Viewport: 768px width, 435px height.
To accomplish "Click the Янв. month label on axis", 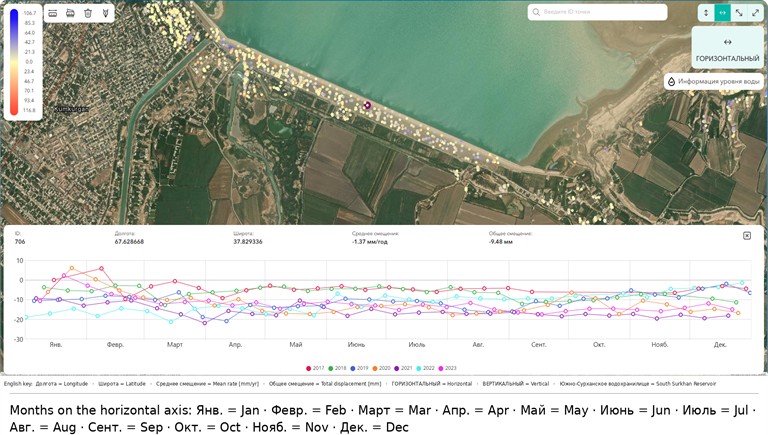I will pos(56,344).
